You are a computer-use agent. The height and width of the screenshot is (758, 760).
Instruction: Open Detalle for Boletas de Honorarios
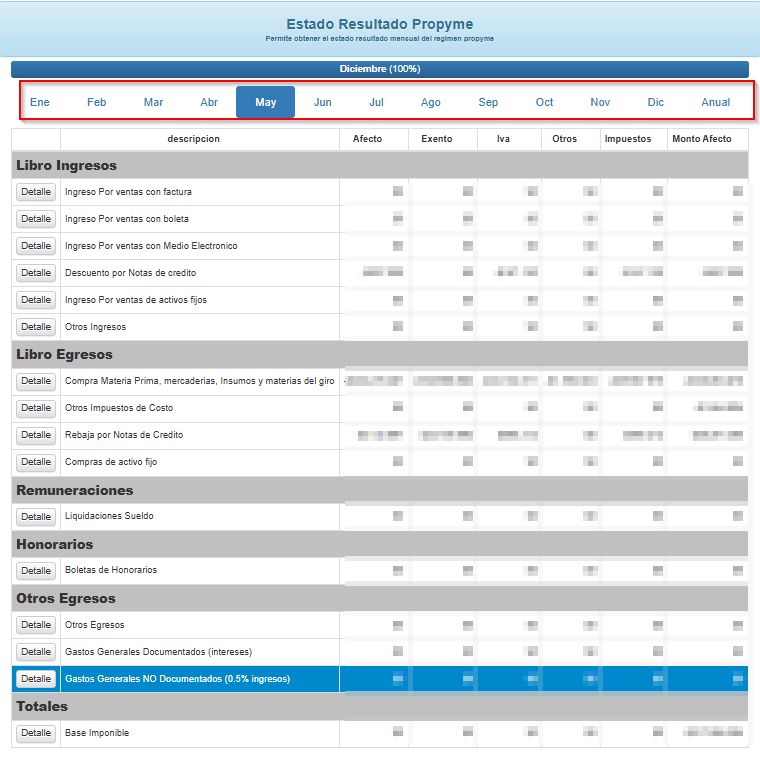tap(36, 570)
